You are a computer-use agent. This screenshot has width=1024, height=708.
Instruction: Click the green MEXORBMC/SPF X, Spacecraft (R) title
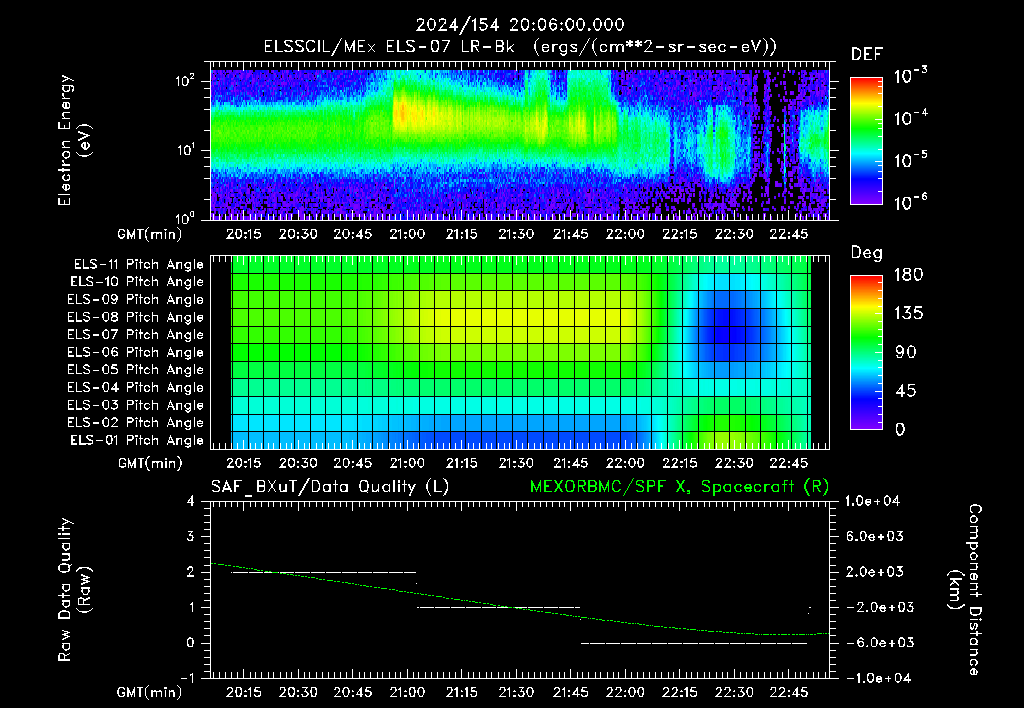[679, 487]
